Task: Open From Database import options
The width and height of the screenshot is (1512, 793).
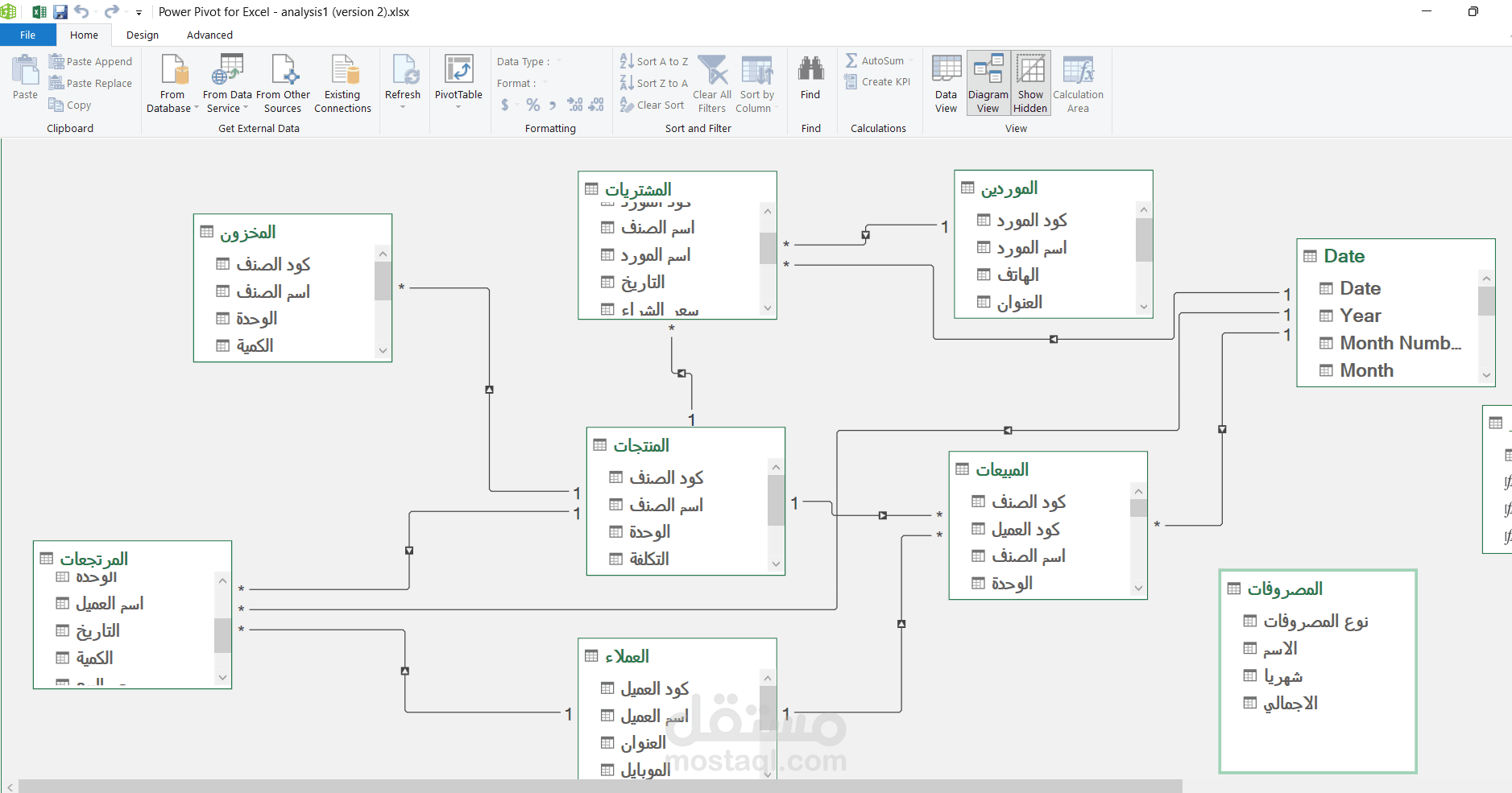Action: (x=172, y=83)
